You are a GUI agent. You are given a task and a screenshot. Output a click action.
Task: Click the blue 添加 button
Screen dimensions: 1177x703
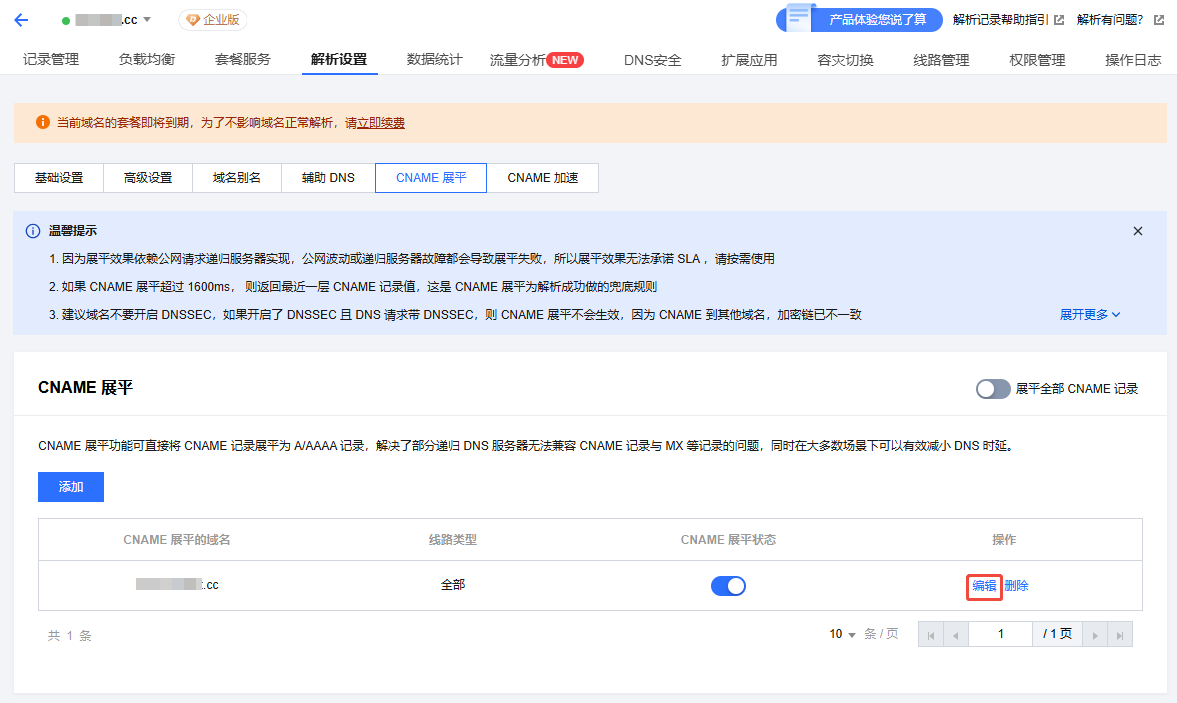(71, 487)
